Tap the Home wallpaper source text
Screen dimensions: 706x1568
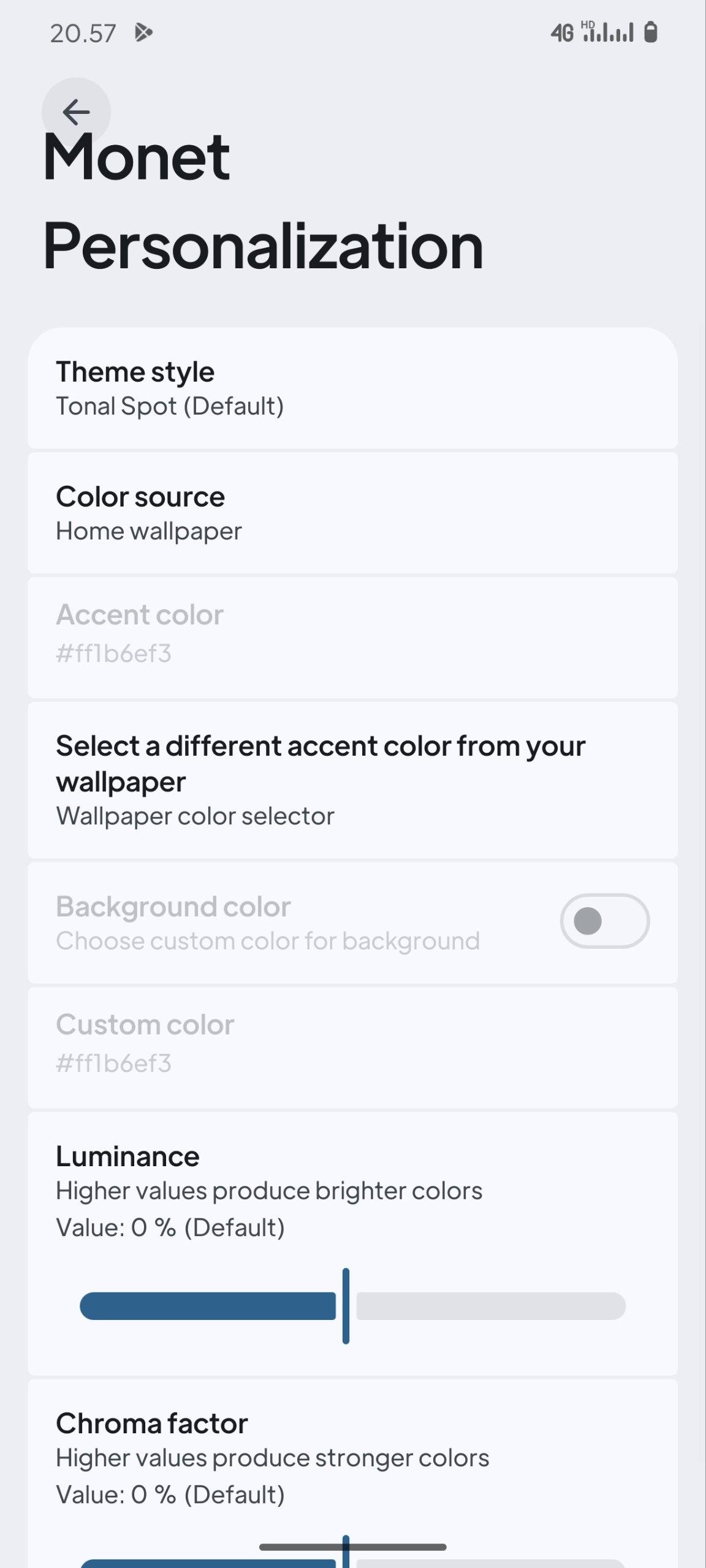(149, 531)
